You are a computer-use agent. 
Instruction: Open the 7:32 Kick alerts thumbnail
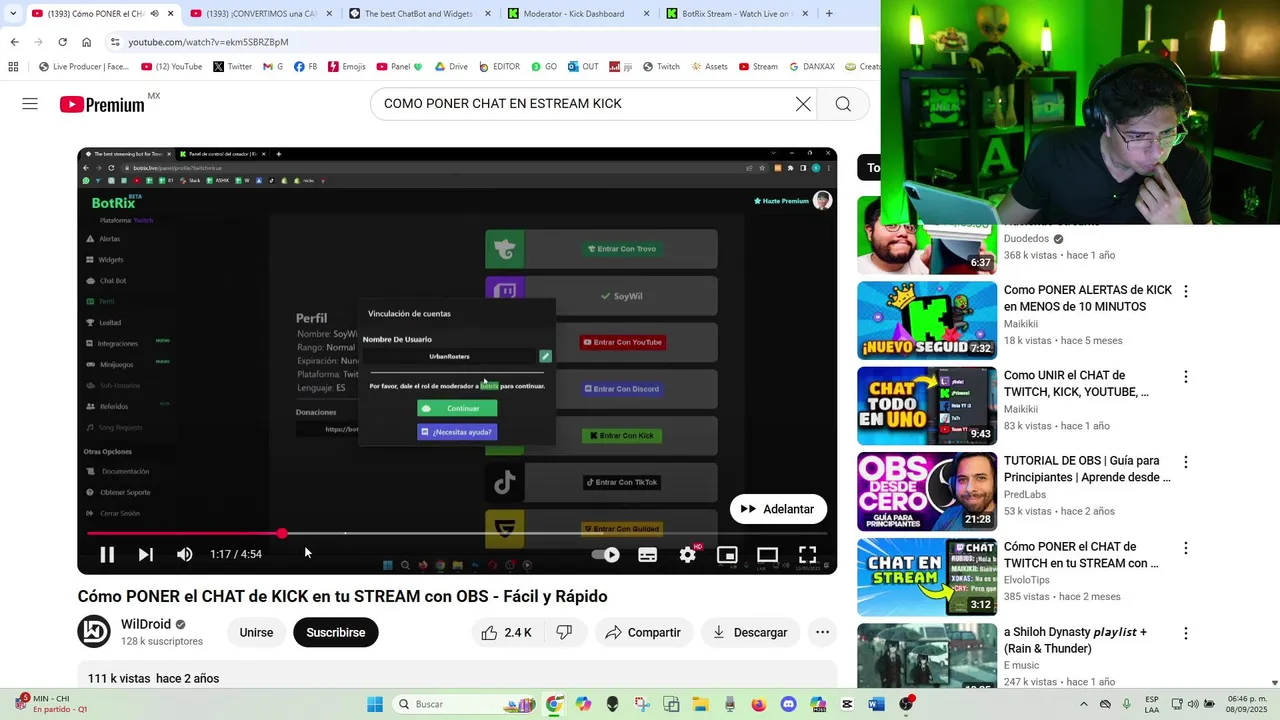[927, 320]
